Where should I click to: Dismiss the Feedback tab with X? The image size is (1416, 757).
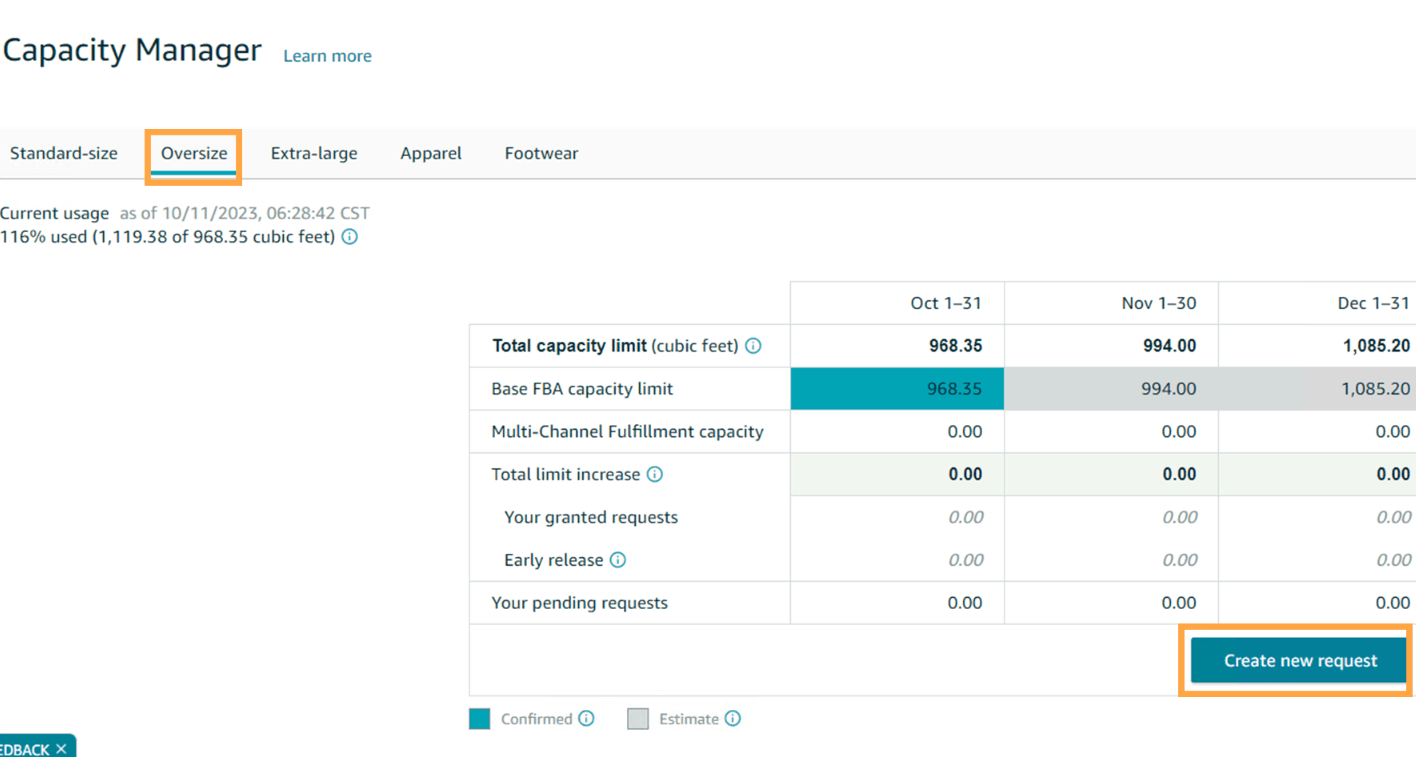[x=61, y=748]
